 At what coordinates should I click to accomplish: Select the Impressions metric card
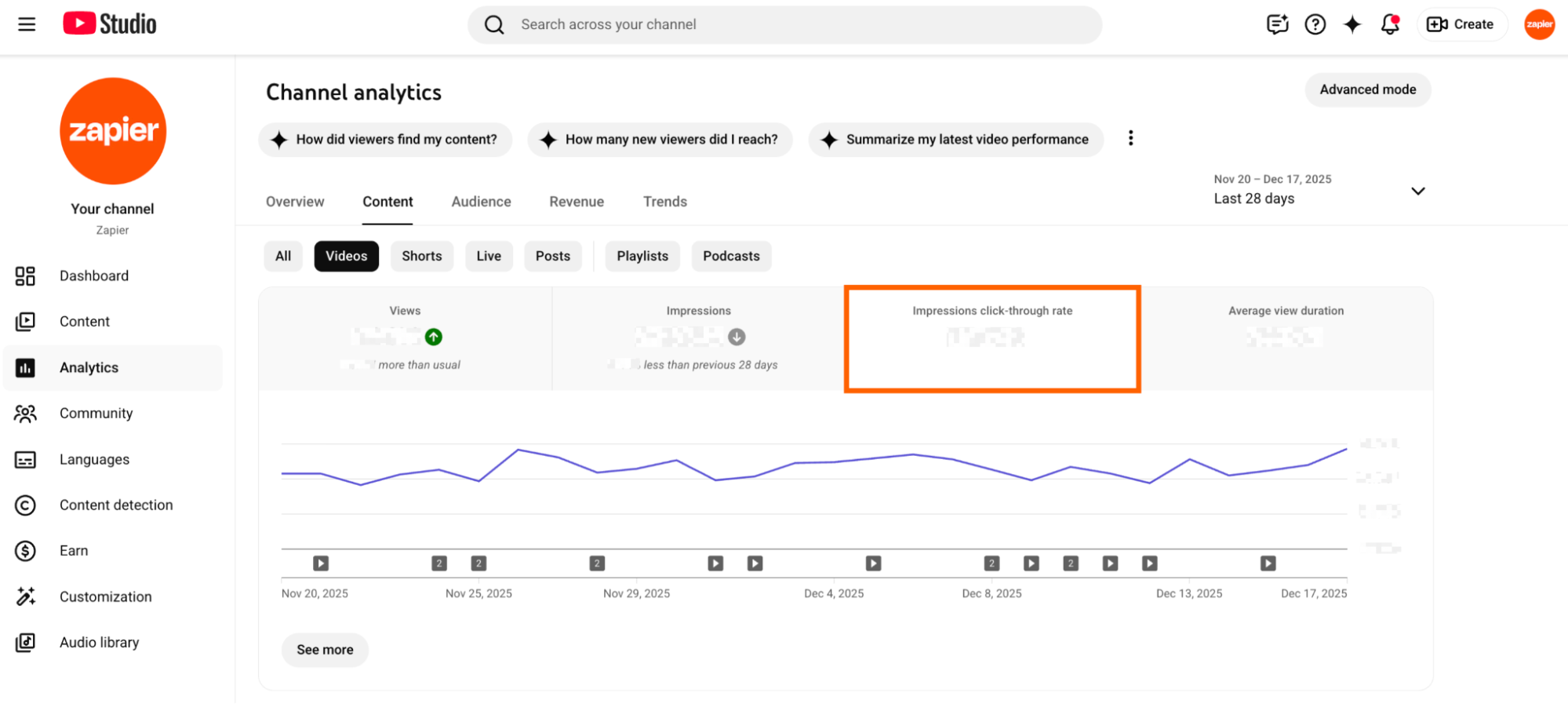coord(699,338)
